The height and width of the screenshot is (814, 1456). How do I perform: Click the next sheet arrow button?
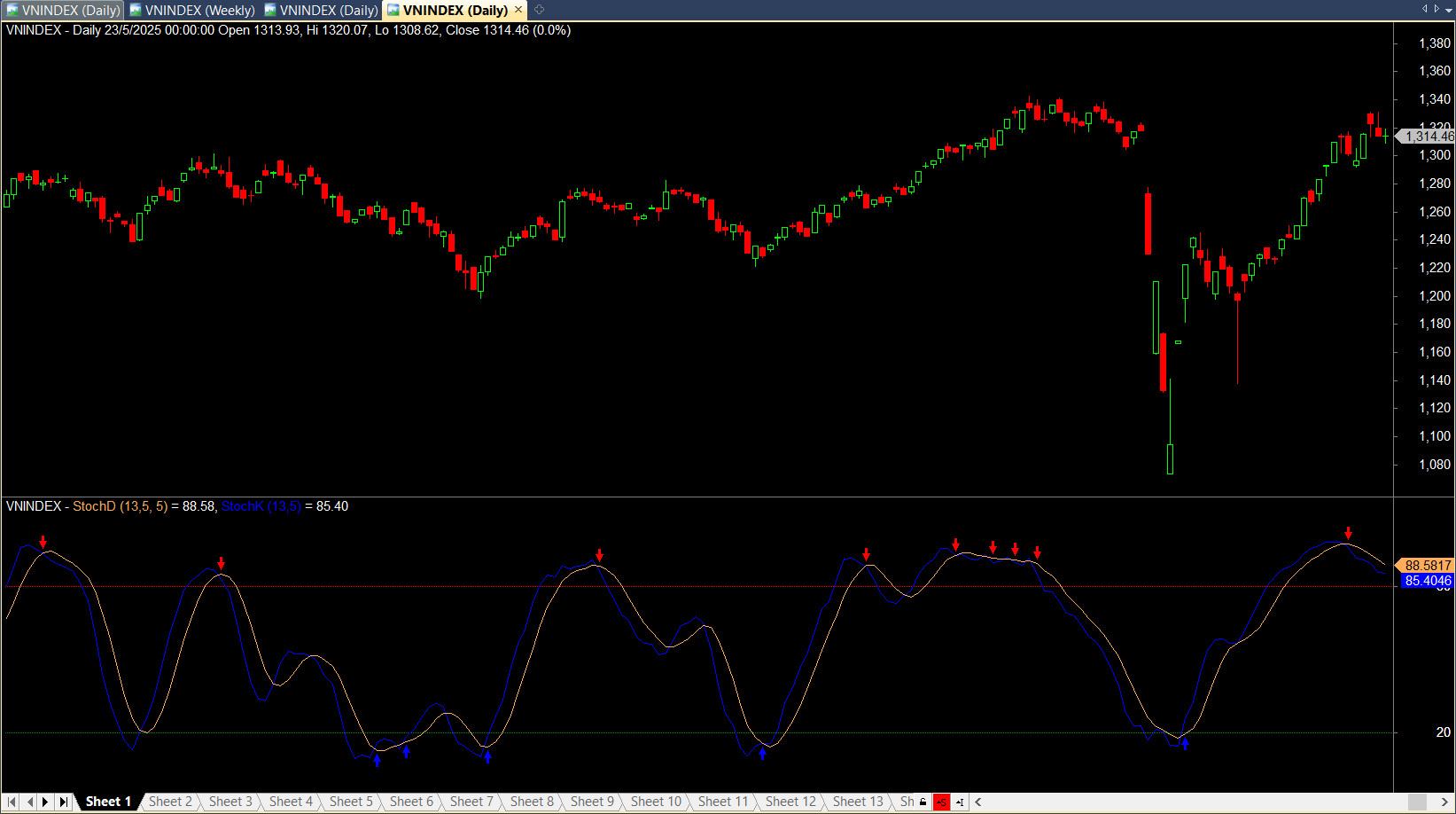[x=46, y=802]
